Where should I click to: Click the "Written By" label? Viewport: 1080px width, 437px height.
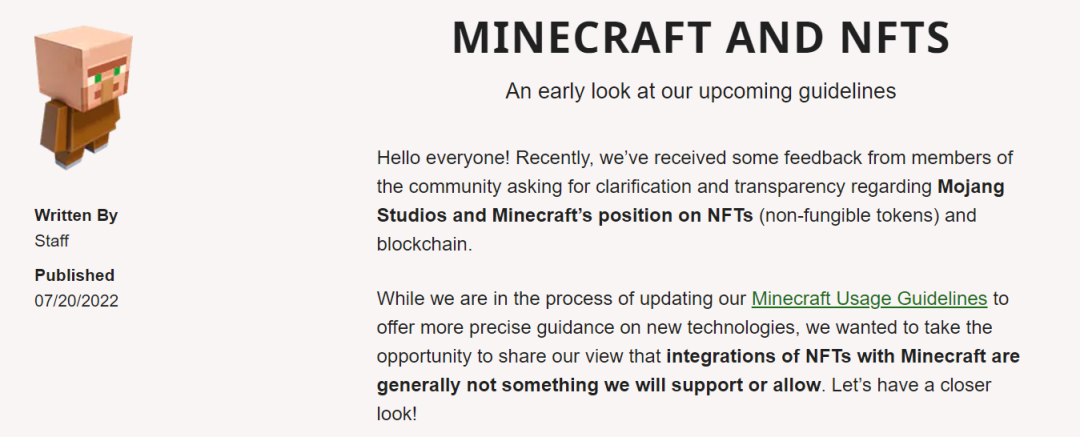[x=76, y=215]
